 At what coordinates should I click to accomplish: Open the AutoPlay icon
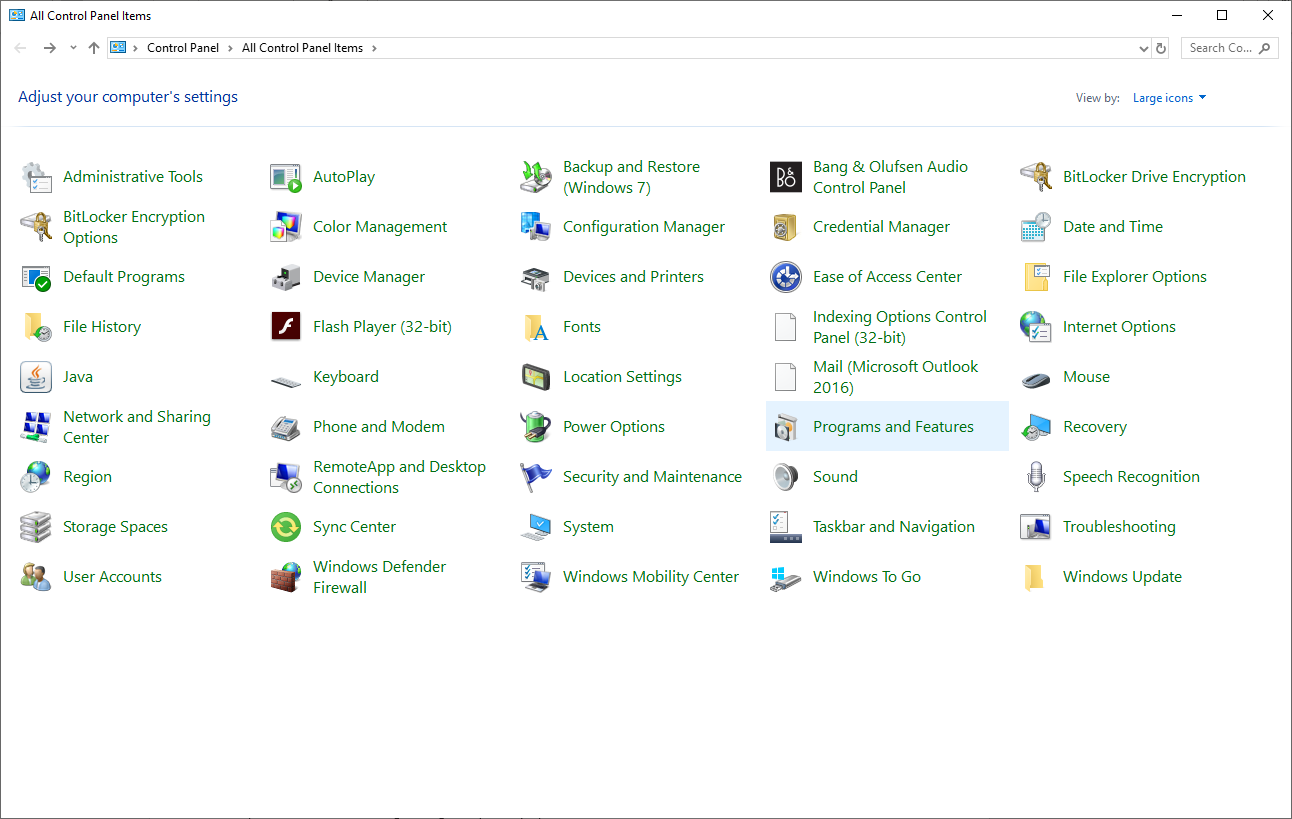[286, 177]
